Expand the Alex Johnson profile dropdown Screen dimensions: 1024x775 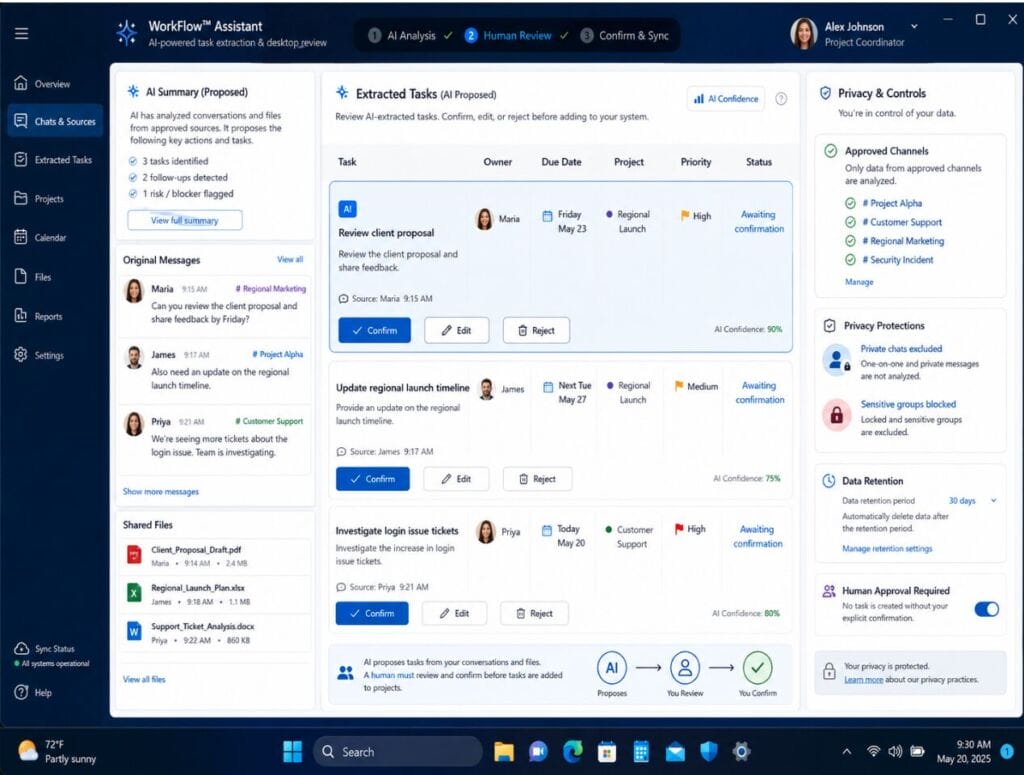[914, 26]
